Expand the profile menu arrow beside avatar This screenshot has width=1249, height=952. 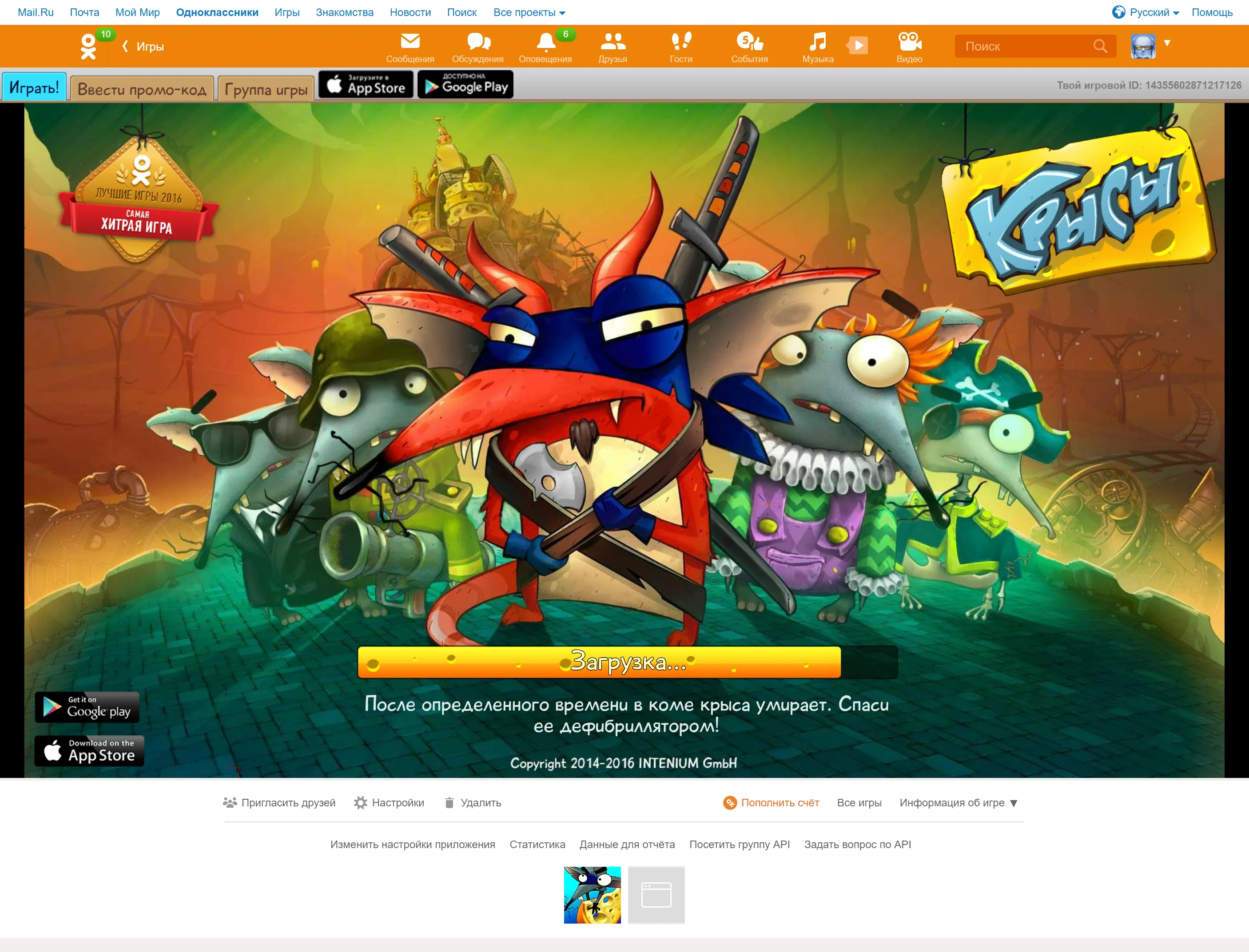pos(1167,43)
